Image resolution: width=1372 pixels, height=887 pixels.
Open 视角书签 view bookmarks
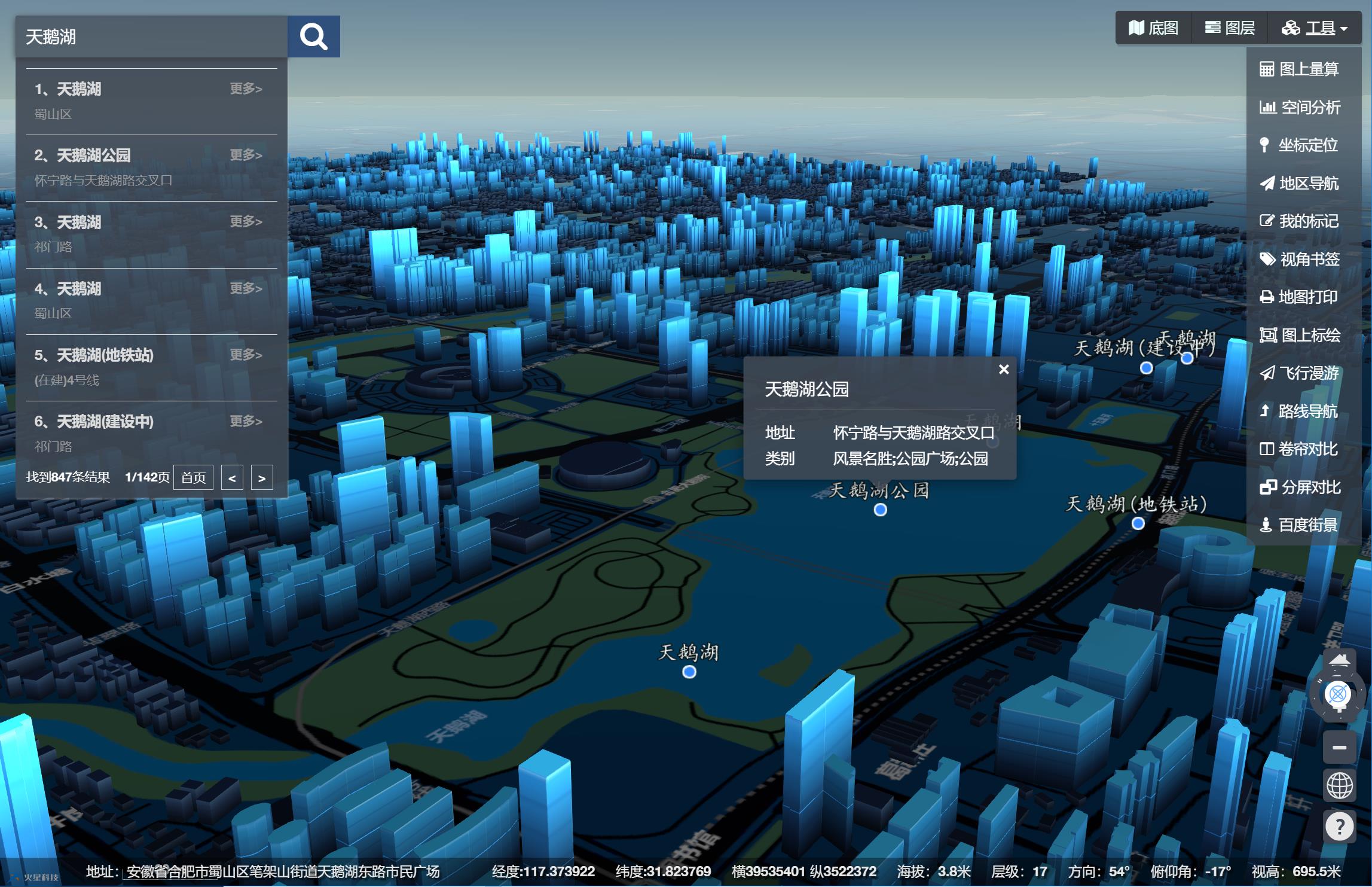[1309, 259]
